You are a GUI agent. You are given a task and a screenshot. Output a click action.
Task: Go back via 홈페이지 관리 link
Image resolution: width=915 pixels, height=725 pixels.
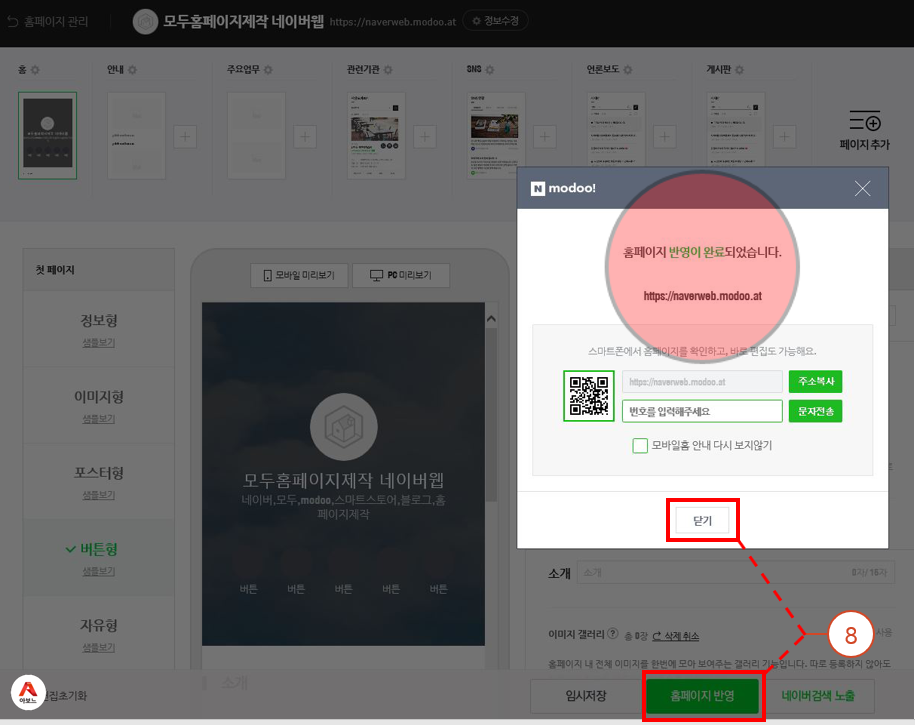click(x=48, y=22)
